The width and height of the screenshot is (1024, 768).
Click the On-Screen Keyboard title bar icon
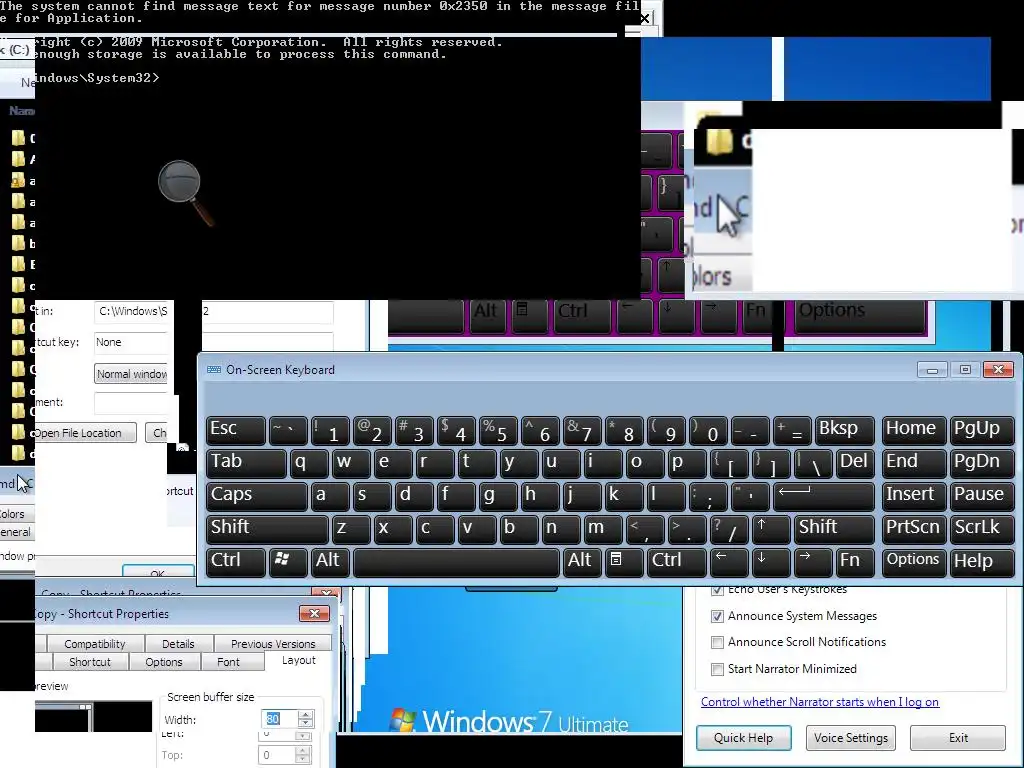[x=214, y=370]
